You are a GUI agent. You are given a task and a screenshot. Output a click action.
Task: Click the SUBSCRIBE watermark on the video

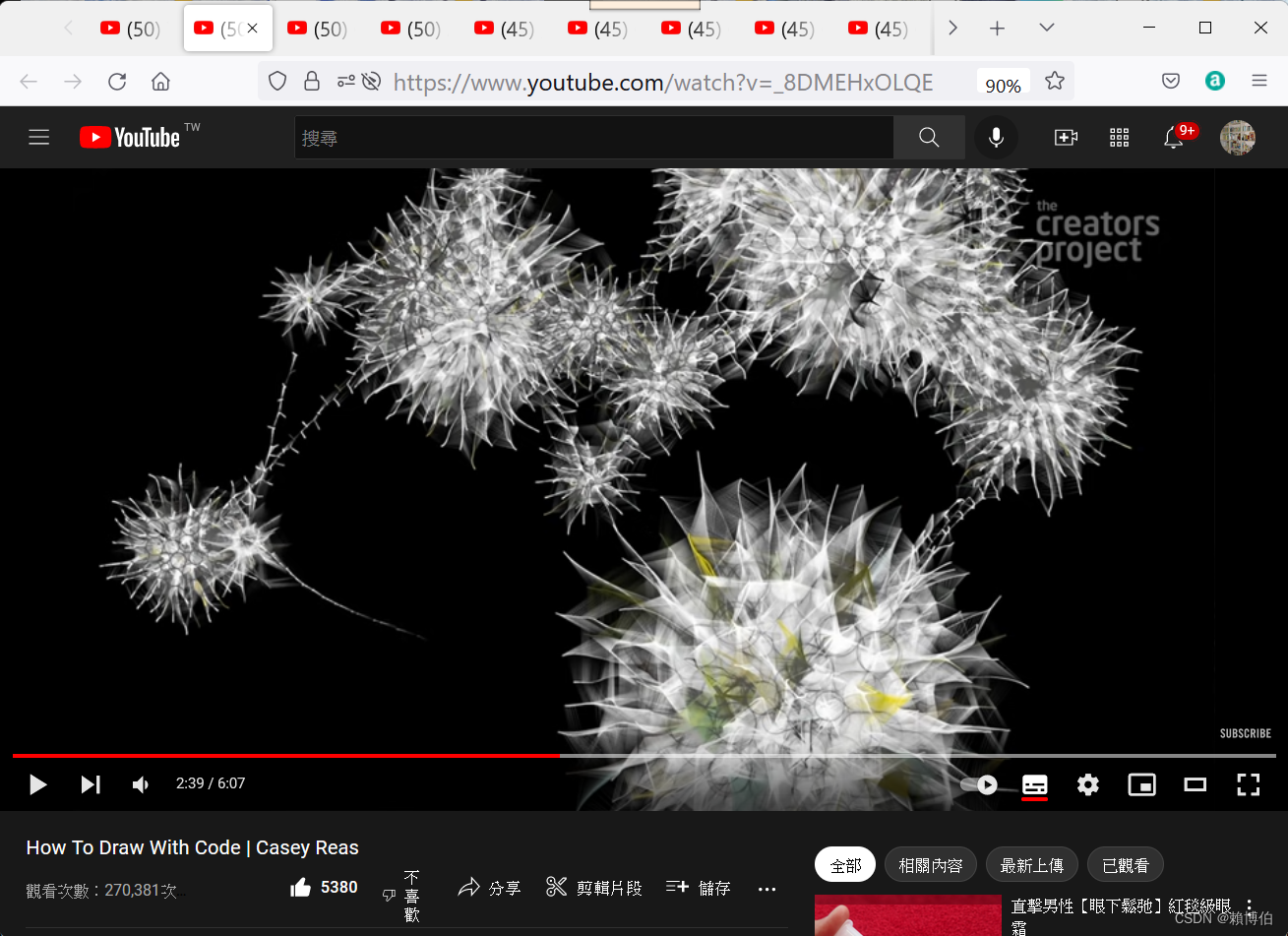tap(1245, 733)
